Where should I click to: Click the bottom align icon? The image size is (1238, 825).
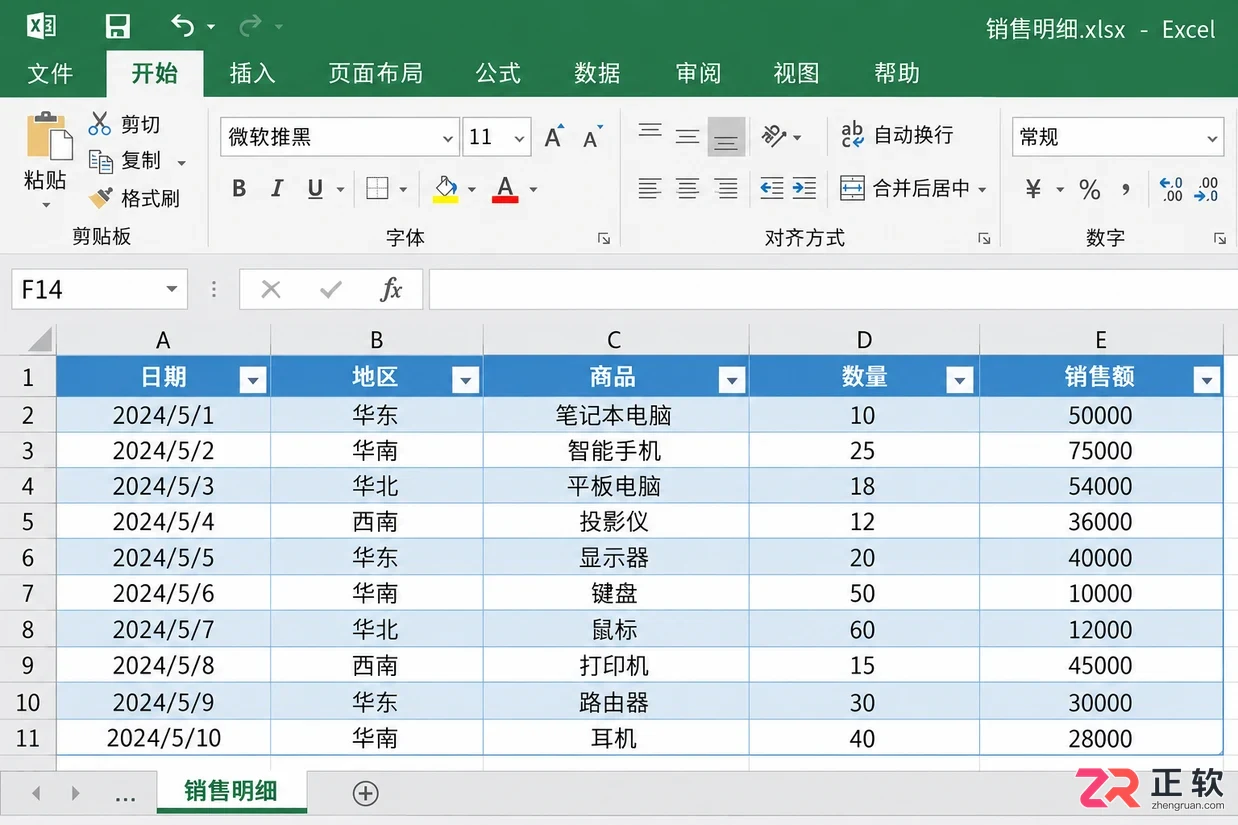[x=726, y=137]
